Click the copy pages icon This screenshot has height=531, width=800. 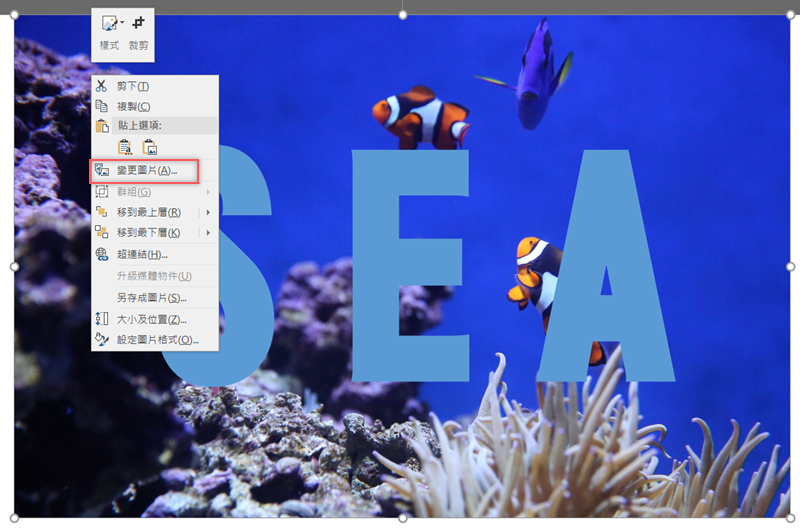[102, 106]
